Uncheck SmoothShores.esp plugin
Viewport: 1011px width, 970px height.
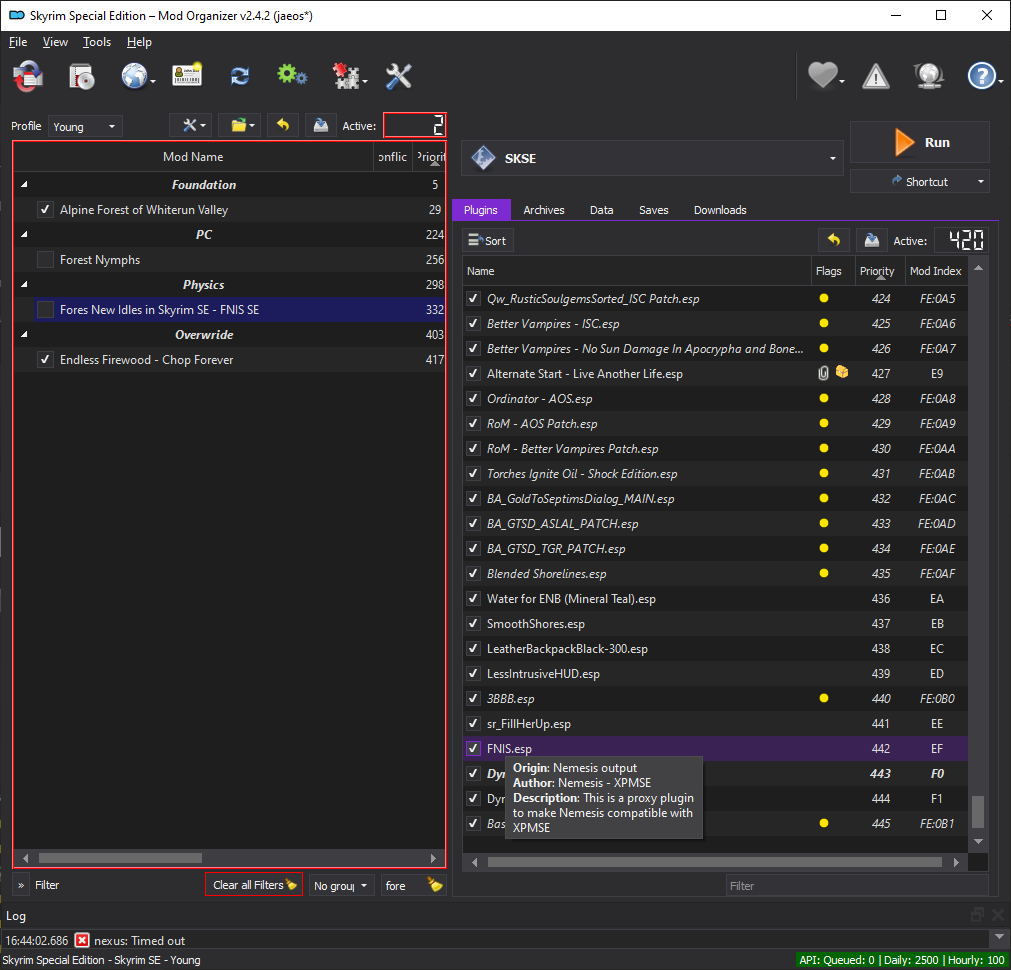pyautogui.click(x=473, y=623)
